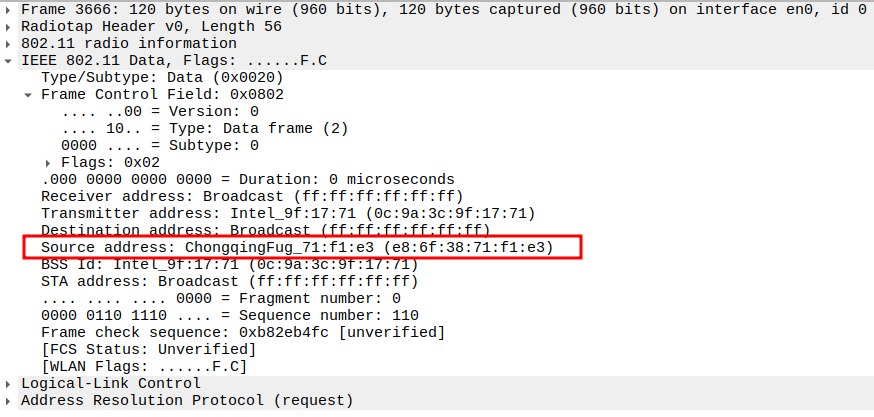Select the Type/Subtype: Data row

pyautogui.click(x=162, y=77)
